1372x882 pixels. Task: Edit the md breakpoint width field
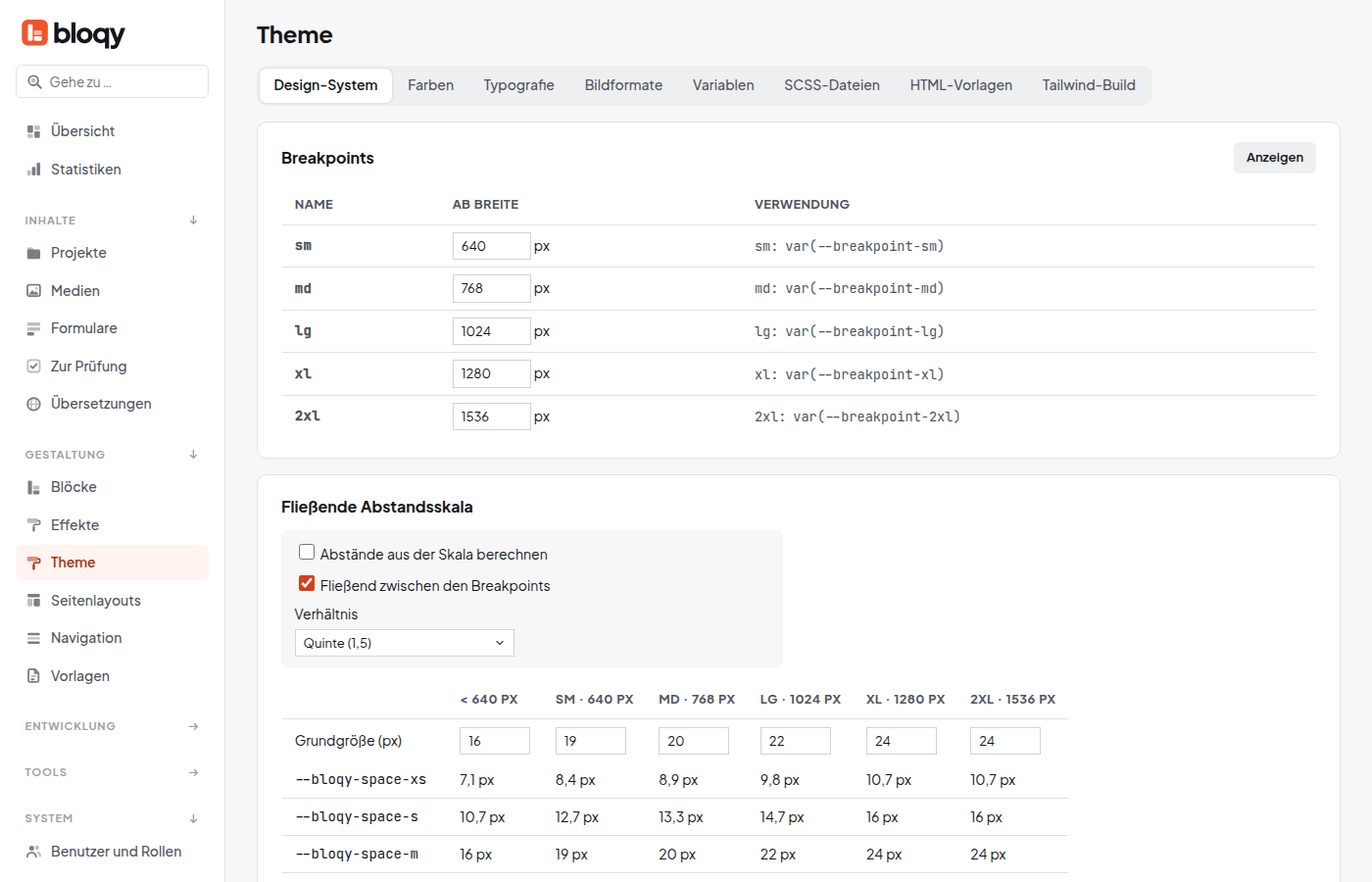pos(491,288)
